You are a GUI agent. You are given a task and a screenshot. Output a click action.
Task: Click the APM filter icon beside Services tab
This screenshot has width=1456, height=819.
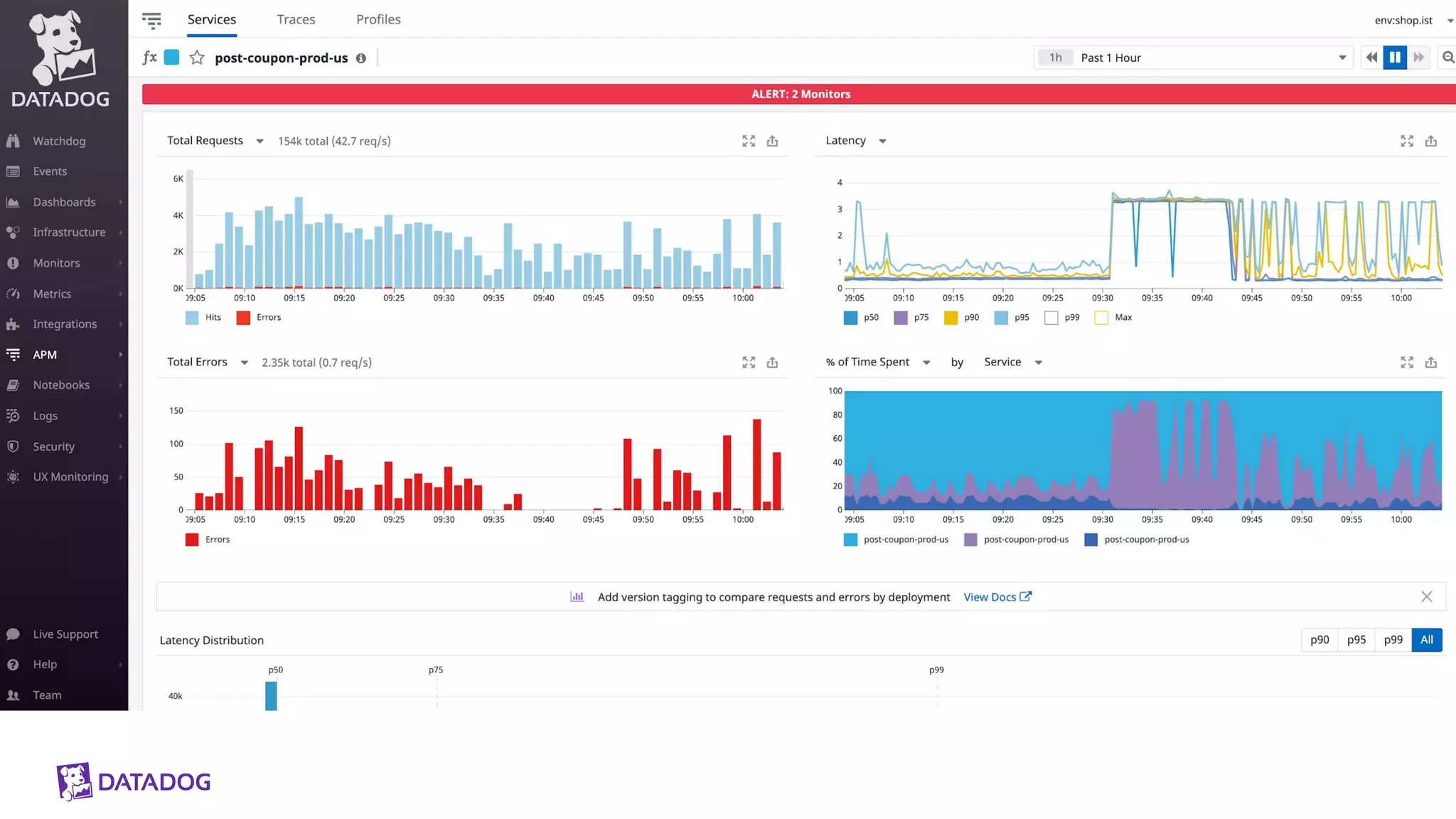point(151,20)
